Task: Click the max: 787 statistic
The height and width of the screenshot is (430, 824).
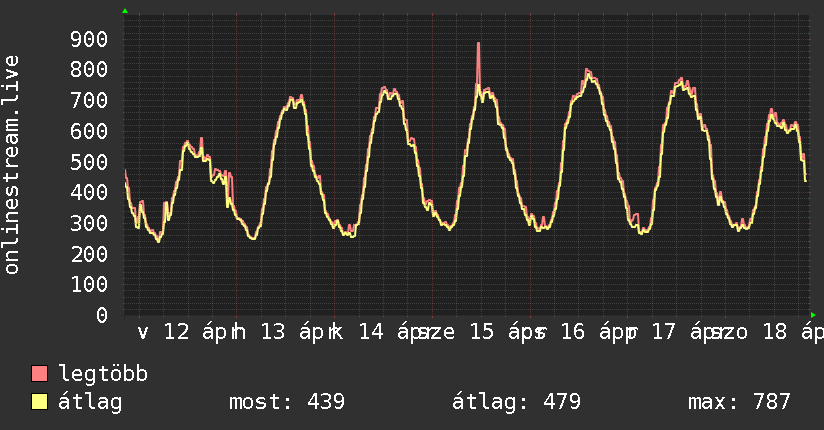Action: pyautogui.click(x=739, y=402)
